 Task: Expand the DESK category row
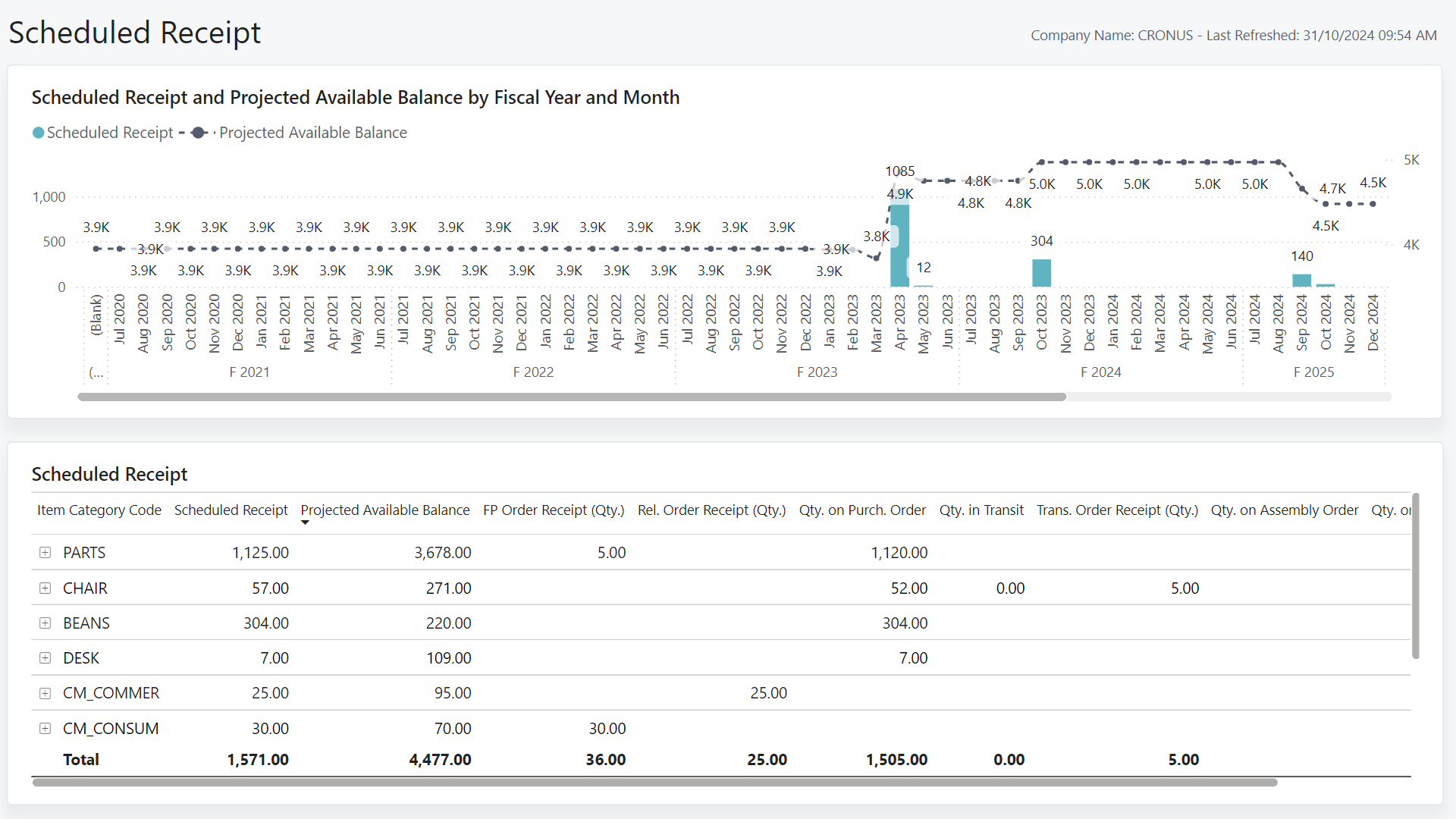(45, 657)
